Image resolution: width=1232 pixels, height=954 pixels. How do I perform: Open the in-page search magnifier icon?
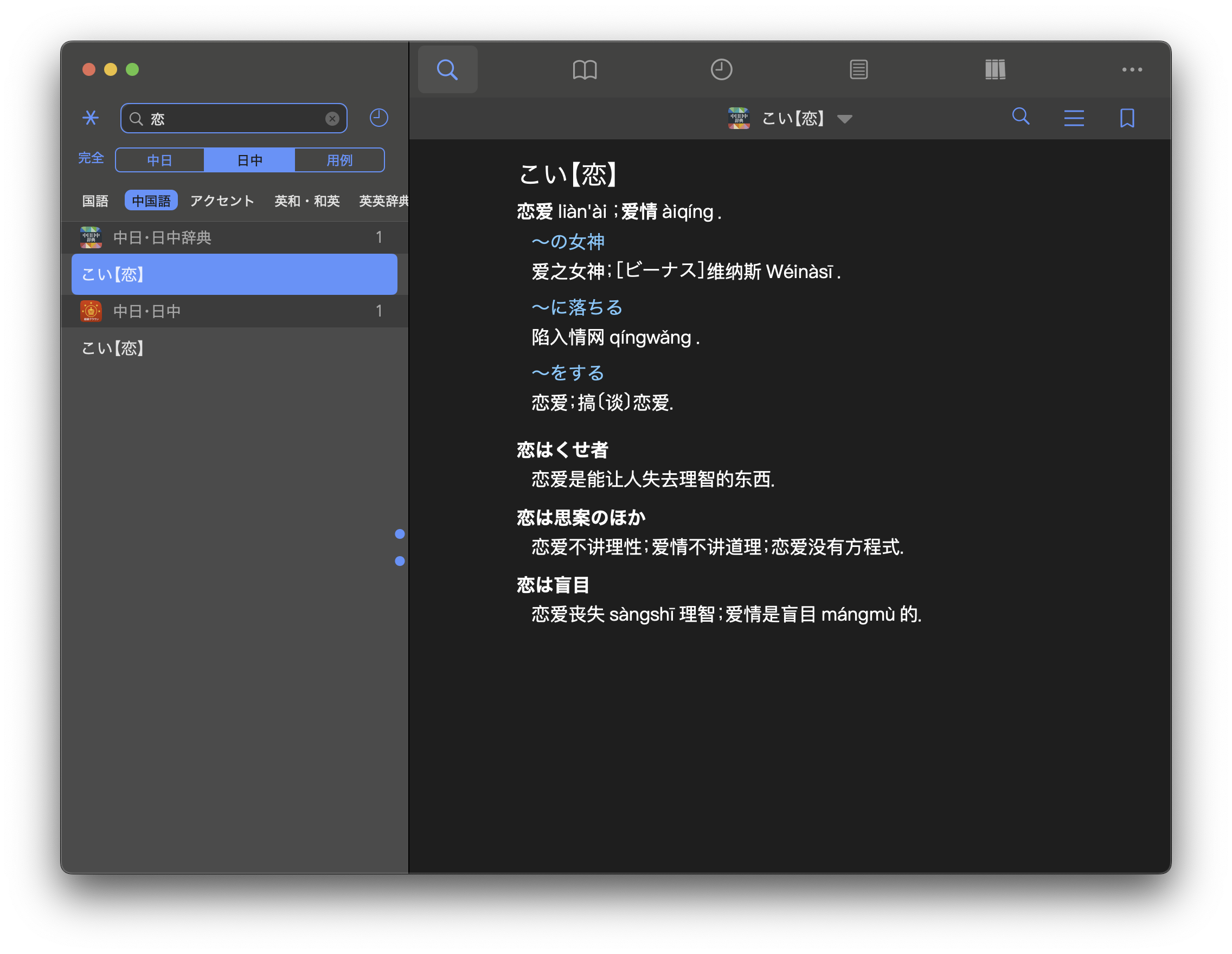click(x=1021, y=117)
